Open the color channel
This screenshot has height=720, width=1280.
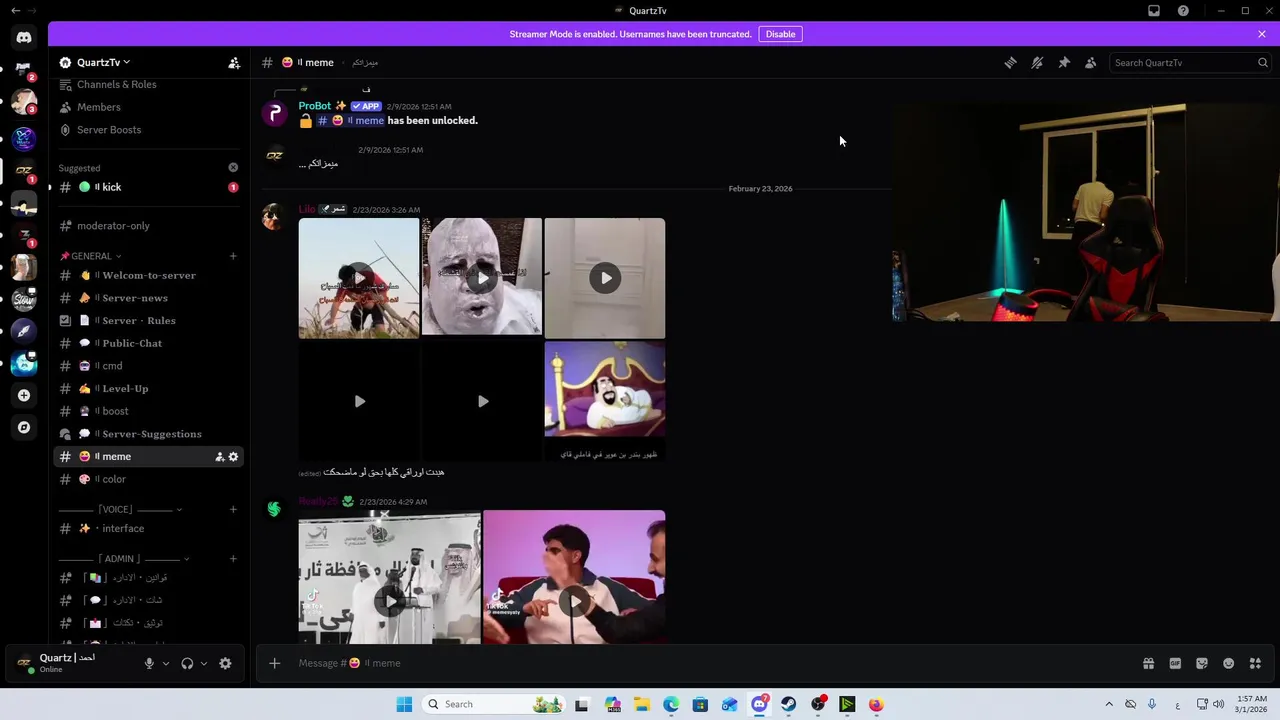[x=150, y=479]
